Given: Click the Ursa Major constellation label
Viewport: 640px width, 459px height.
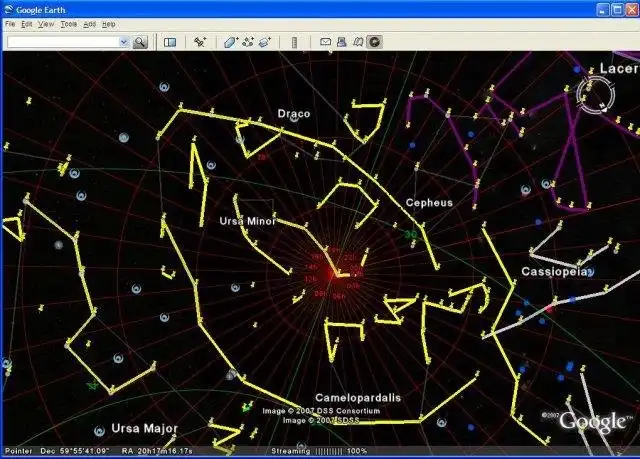Looking at the screenshot, I should tap(144, 428).
